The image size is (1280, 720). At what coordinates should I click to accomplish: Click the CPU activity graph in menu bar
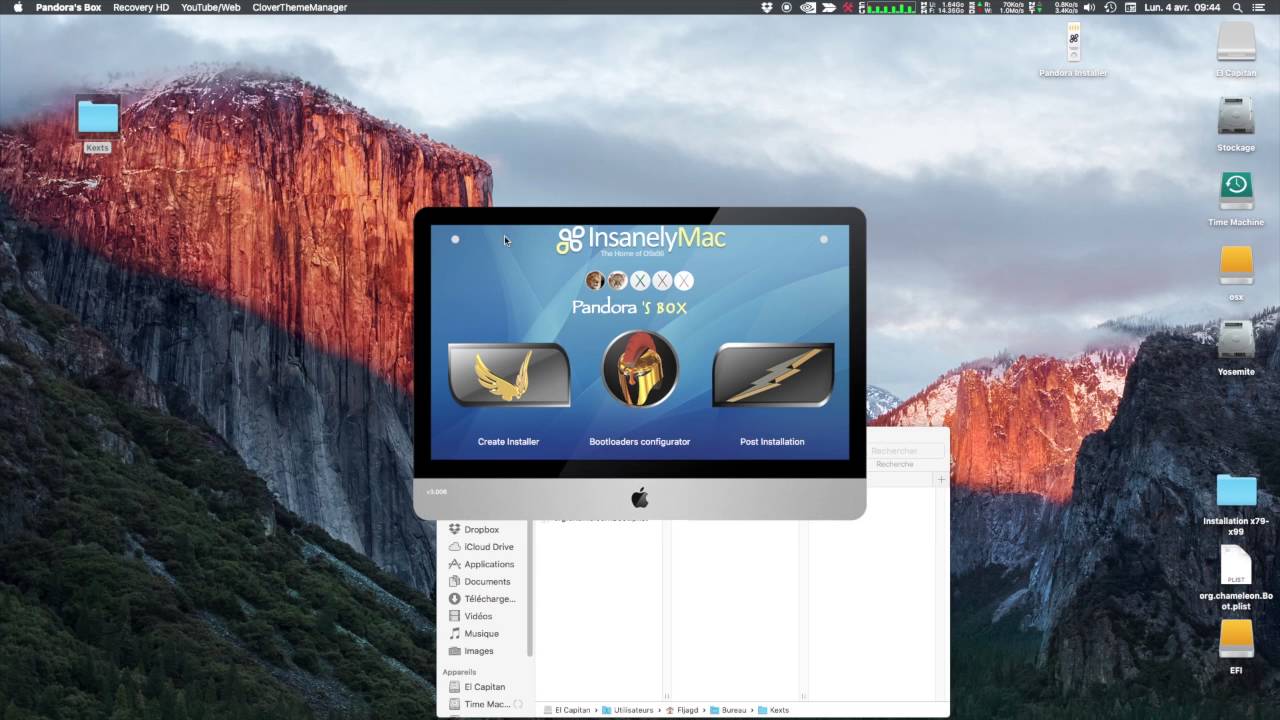[890, 7]
